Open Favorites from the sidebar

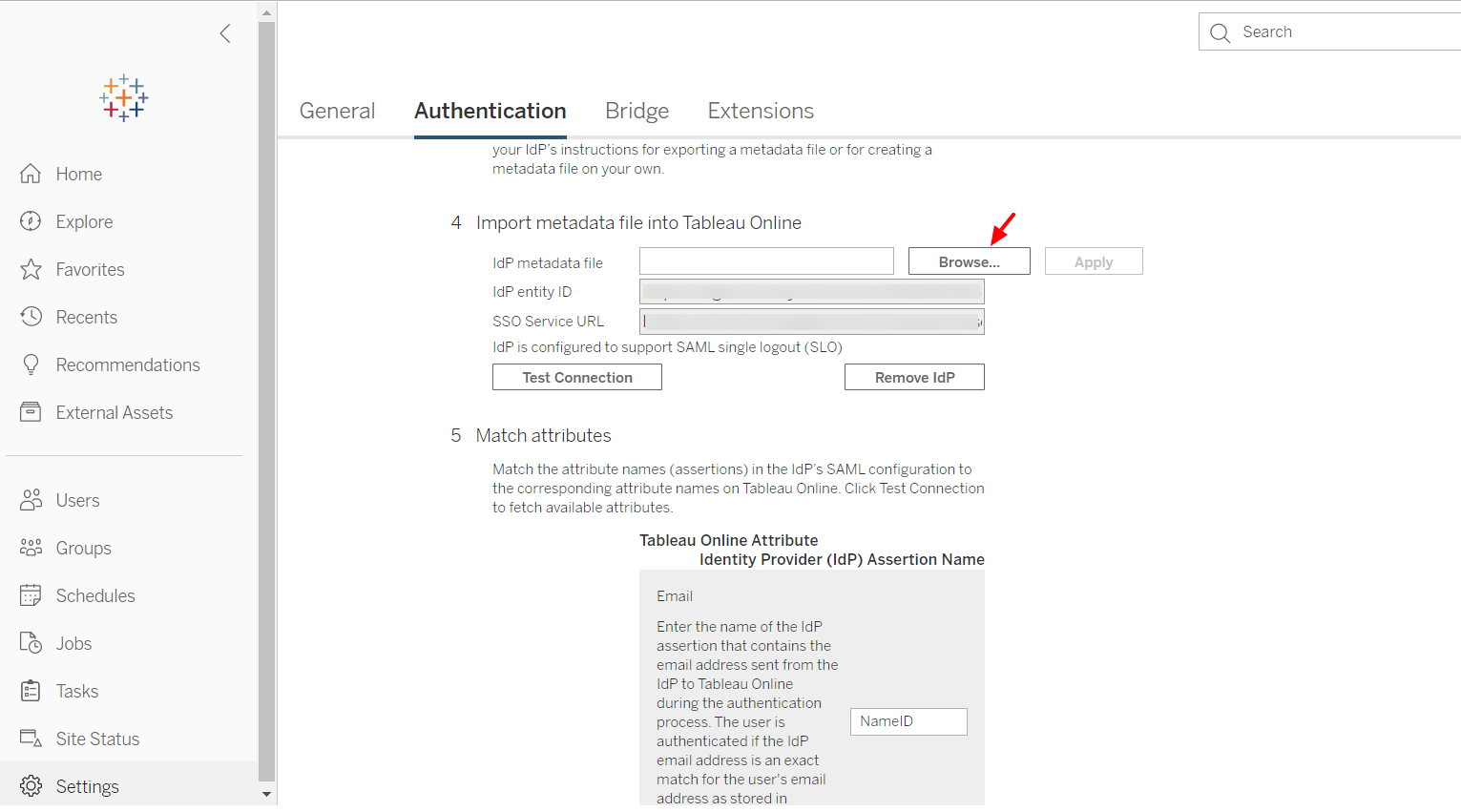[x=91, y=269]
